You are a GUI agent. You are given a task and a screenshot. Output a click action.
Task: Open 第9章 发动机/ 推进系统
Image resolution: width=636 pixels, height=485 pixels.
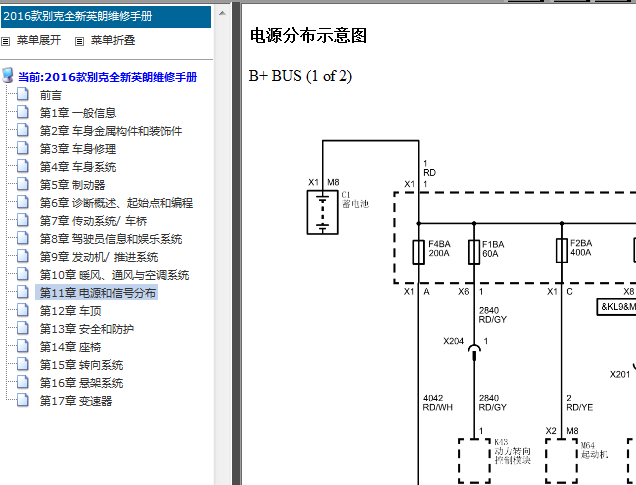99,257
